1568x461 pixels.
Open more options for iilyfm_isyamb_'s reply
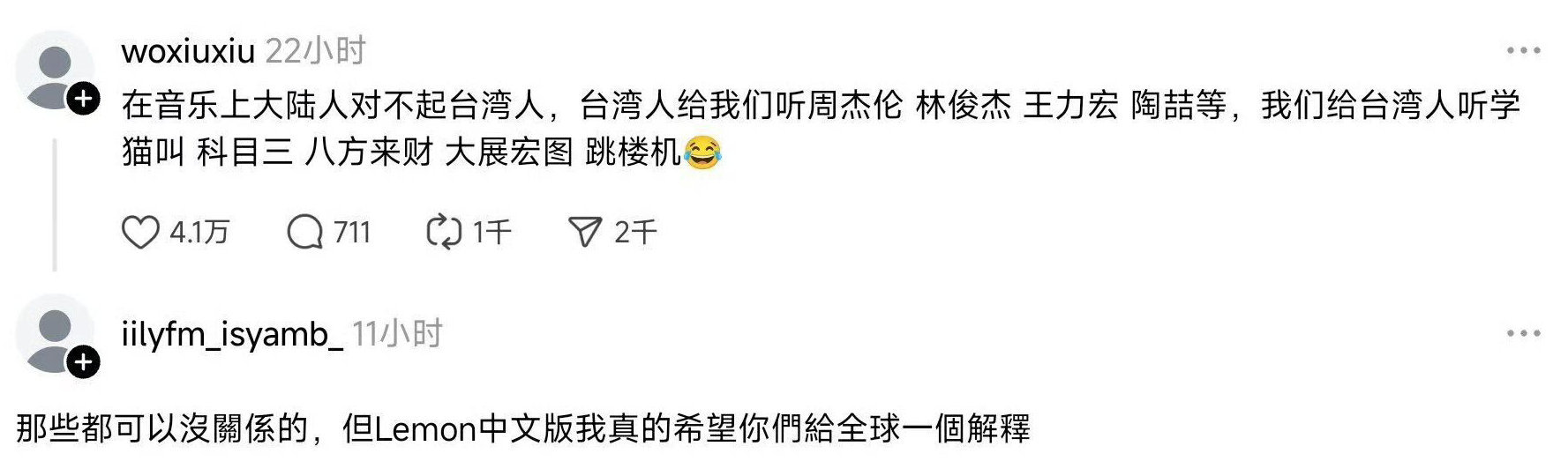(x=1524, y=333)
